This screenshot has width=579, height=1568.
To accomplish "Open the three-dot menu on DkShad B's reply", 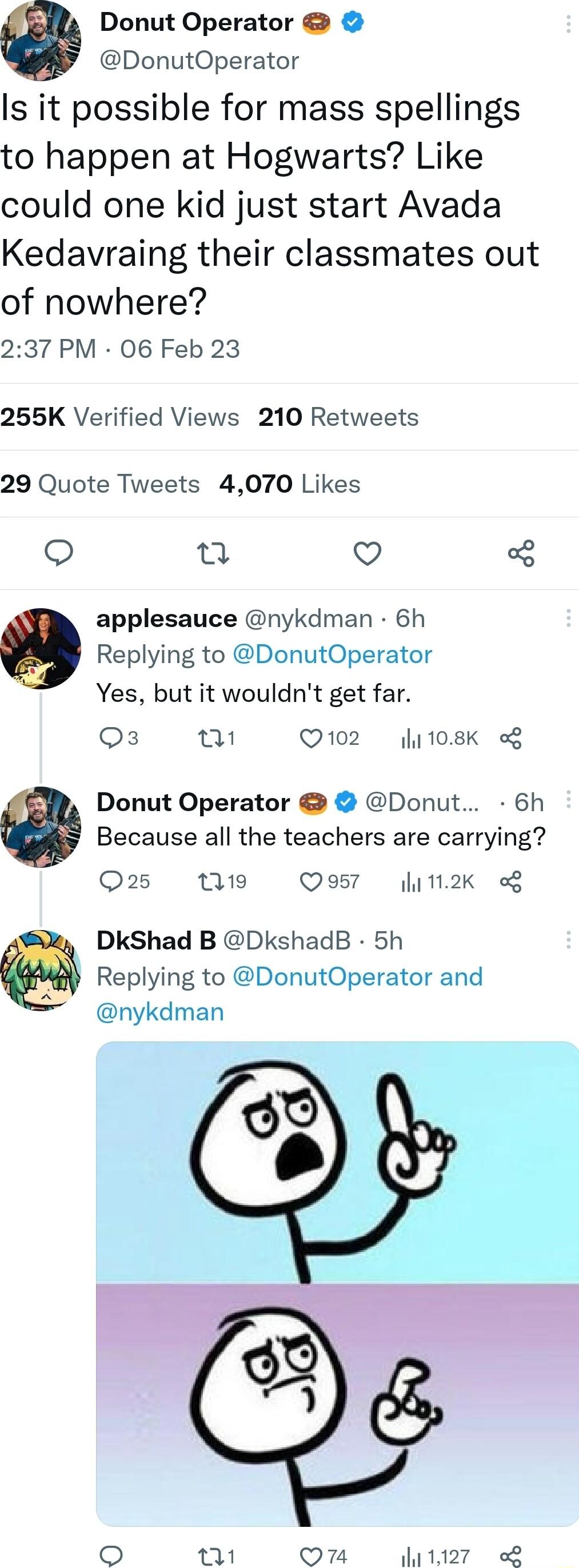I will 568,940.
